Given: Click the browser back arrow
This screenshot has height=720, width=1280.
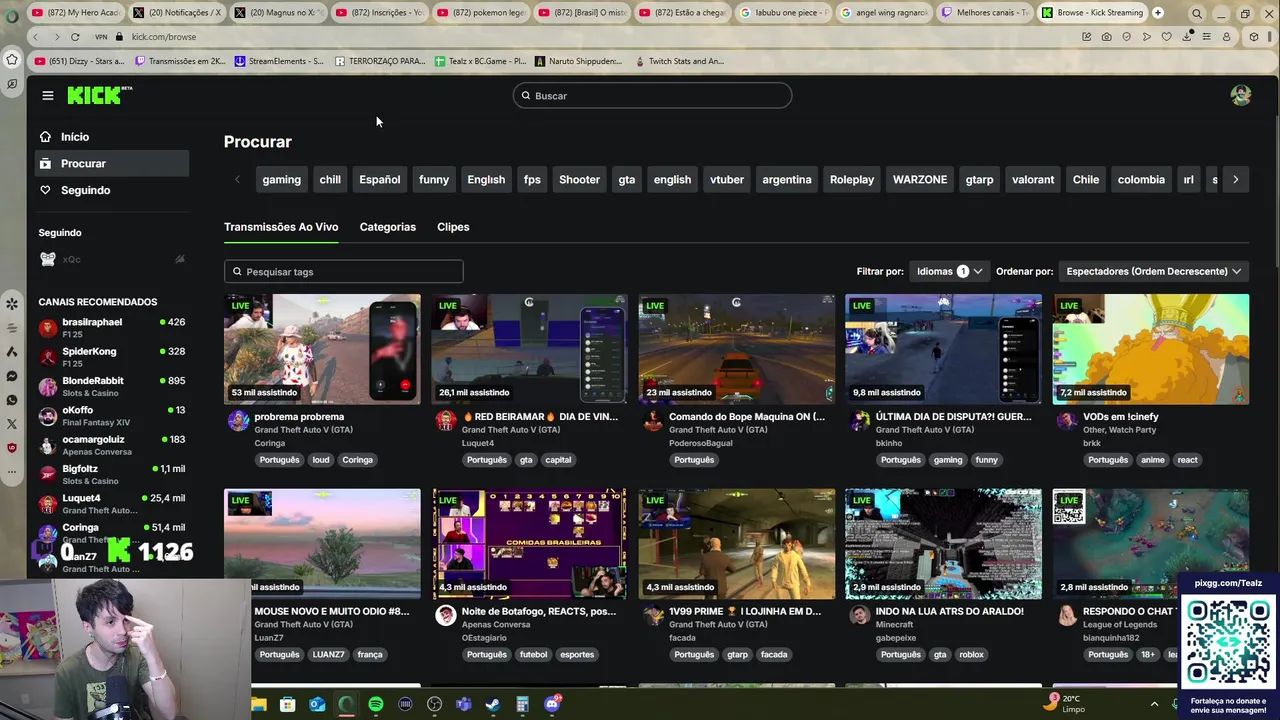Looking at the screenshot, I should pyautogui.click(x=35, y=37).
